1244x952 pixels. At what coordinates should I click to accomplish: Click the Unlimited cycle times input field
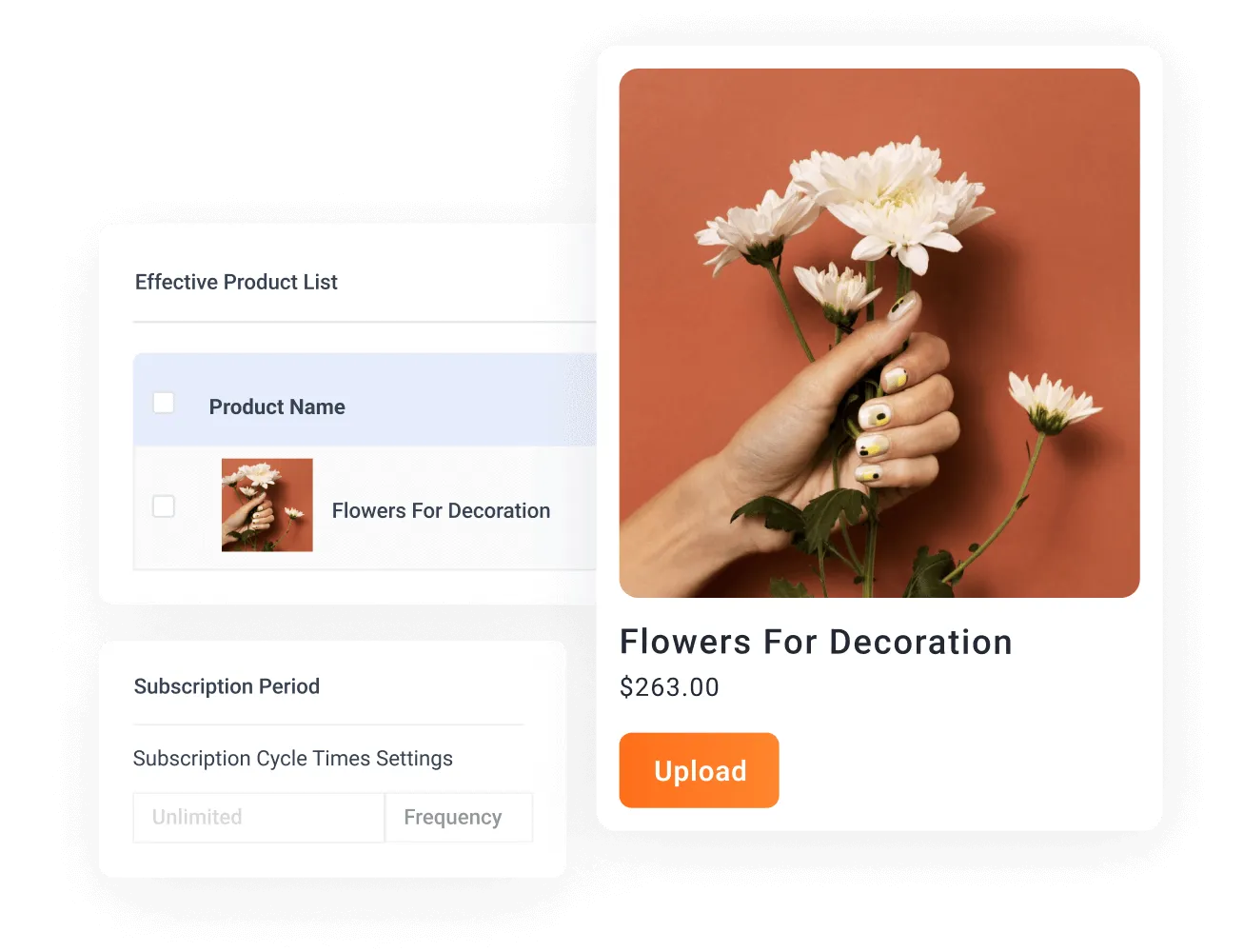259,818
